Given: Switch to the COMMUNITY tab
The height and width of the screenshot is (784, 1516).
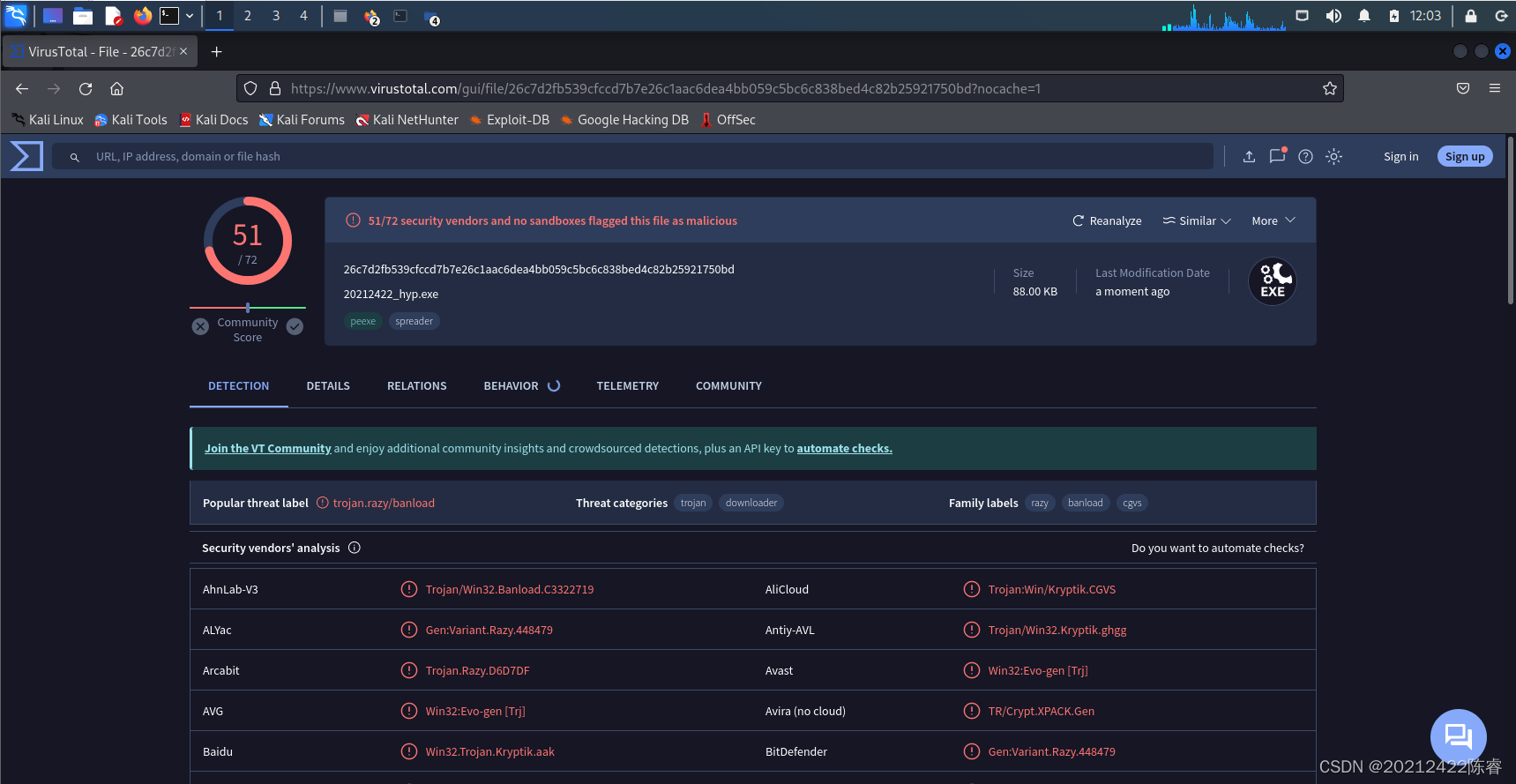Looking at the screenshot, I should (728, 386).
